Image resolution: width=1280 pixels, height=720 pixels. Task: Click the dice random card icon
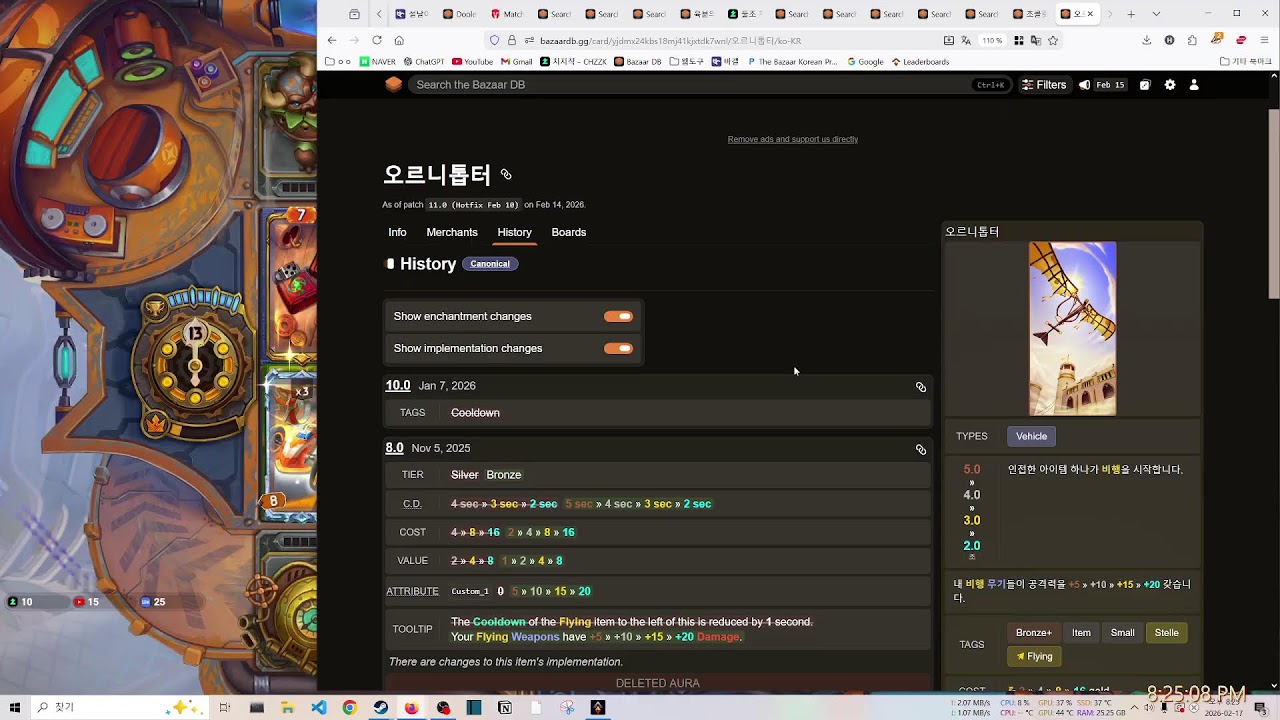tap(1145, 85)
